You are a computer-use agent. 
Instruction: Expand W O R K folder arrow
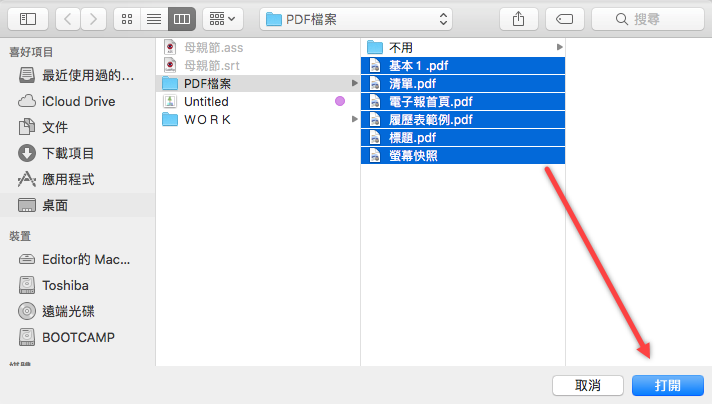click(x=355, y=119)
